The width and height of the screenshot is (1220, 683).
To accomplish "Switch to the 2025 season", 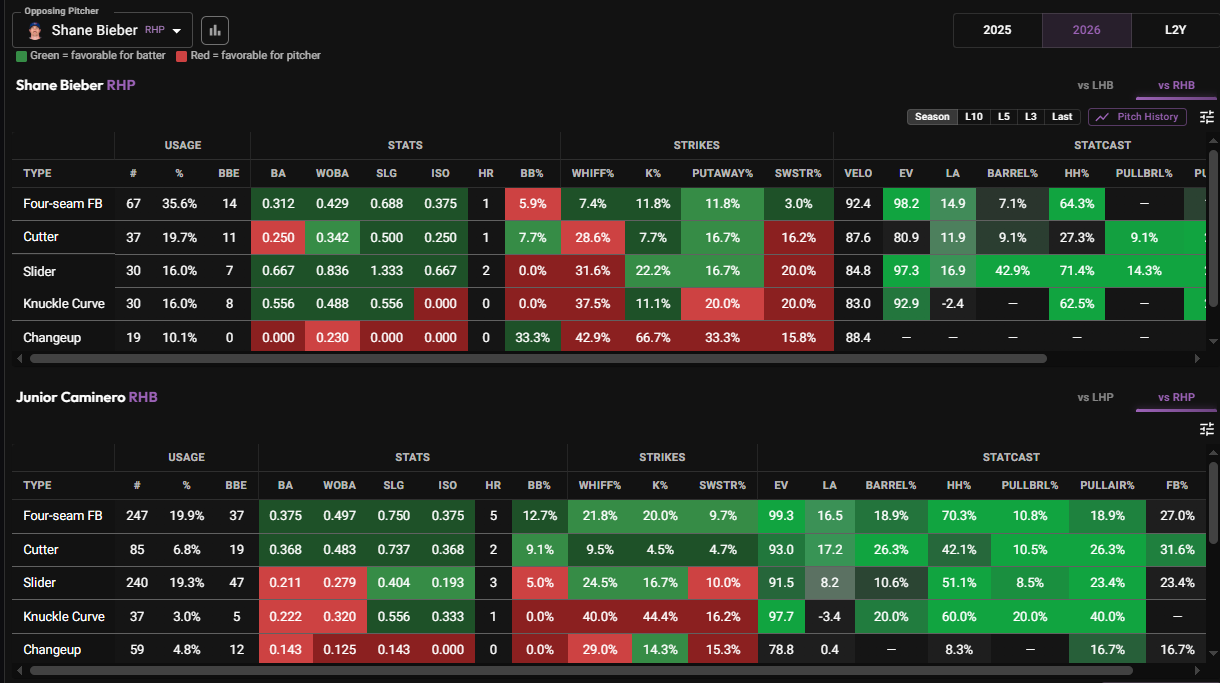I will tap(997, 30).
